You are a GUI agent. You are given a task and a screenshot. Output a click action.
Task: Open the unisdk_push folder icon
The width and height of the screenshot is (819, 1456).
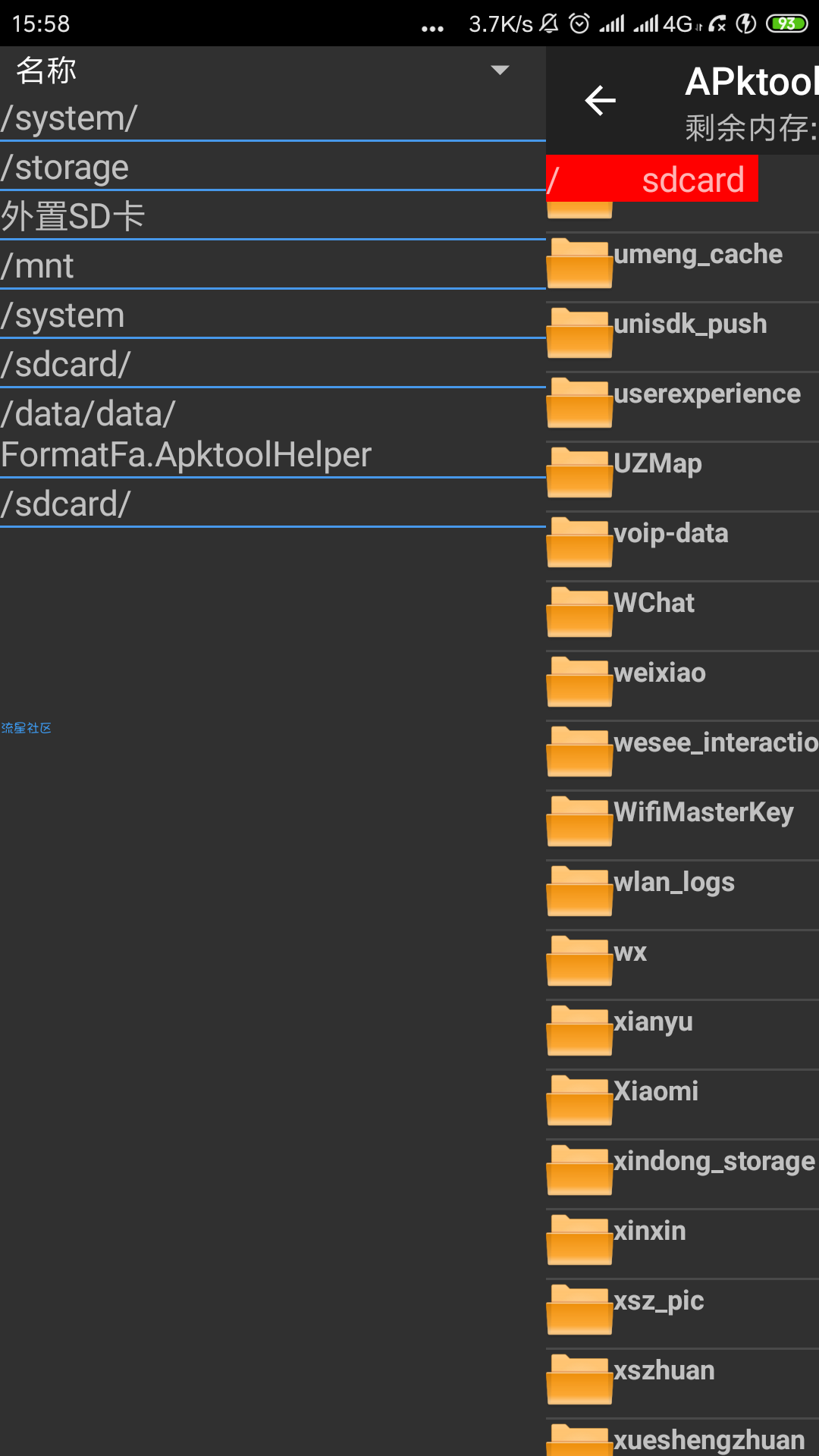click(x=579, y=333)
